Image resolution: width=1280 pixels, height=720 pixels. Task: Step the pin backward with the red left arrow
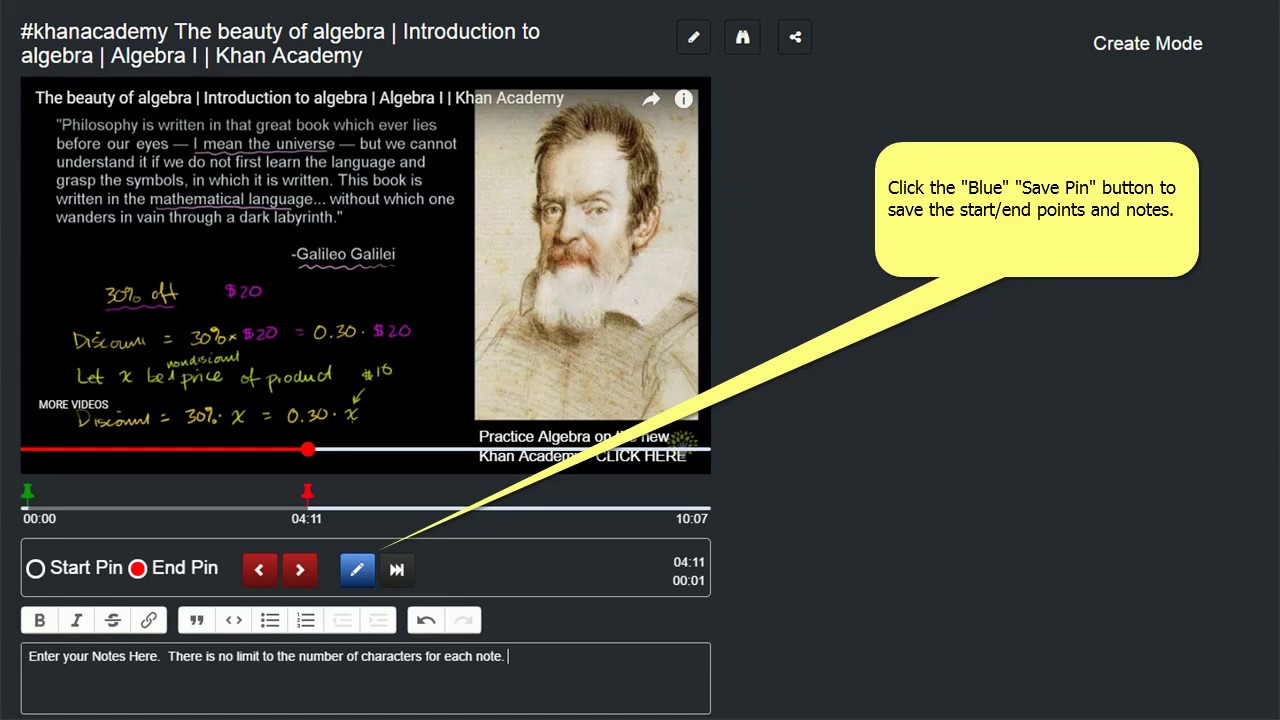click(x=259, y=569)
